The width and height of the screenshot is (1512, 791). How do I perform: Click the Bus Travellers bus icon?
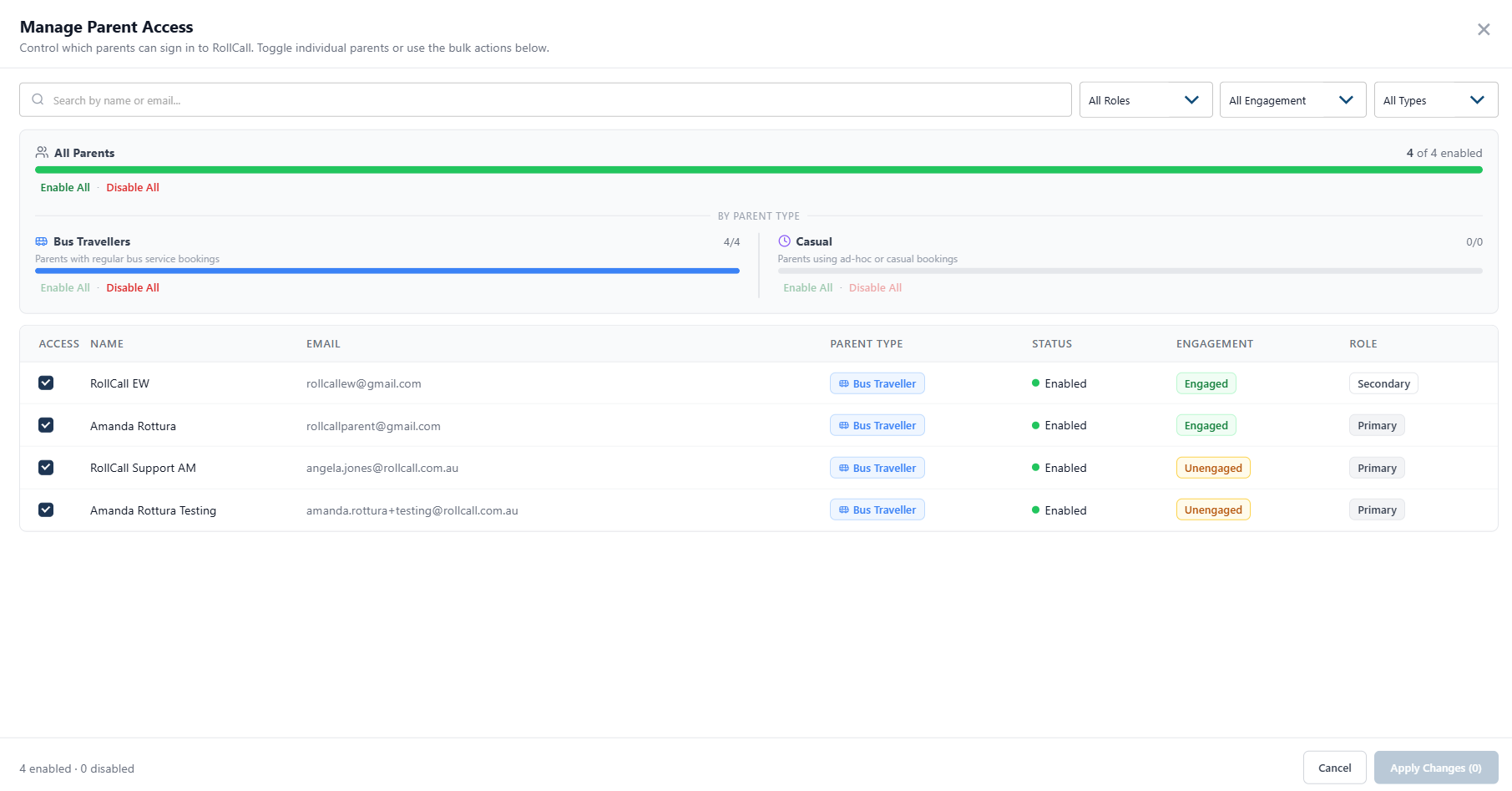coord(41,241)
